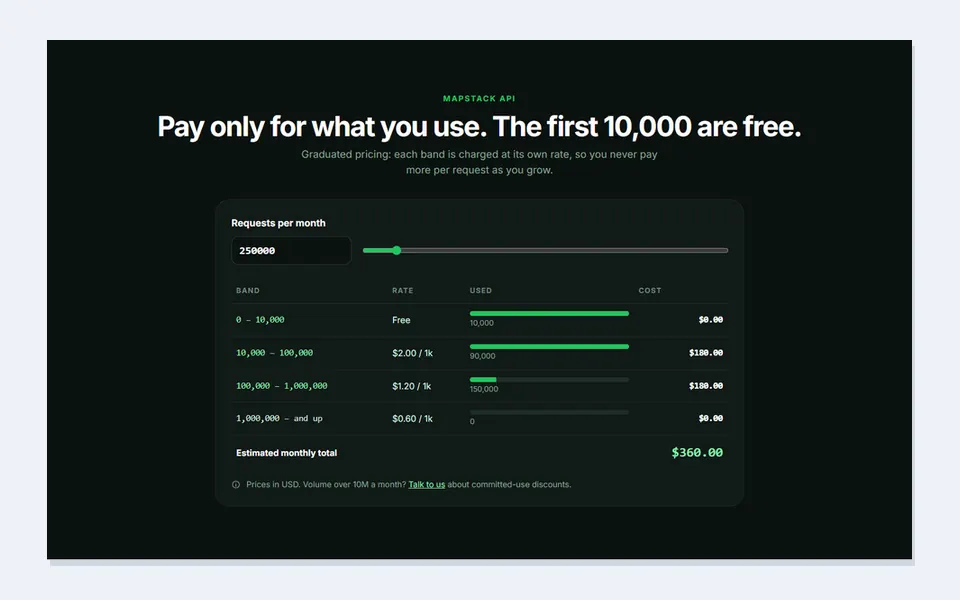Click the $1.20 / 1k rate
Viewport: 960px width, 600px height.
click(411, 386)
